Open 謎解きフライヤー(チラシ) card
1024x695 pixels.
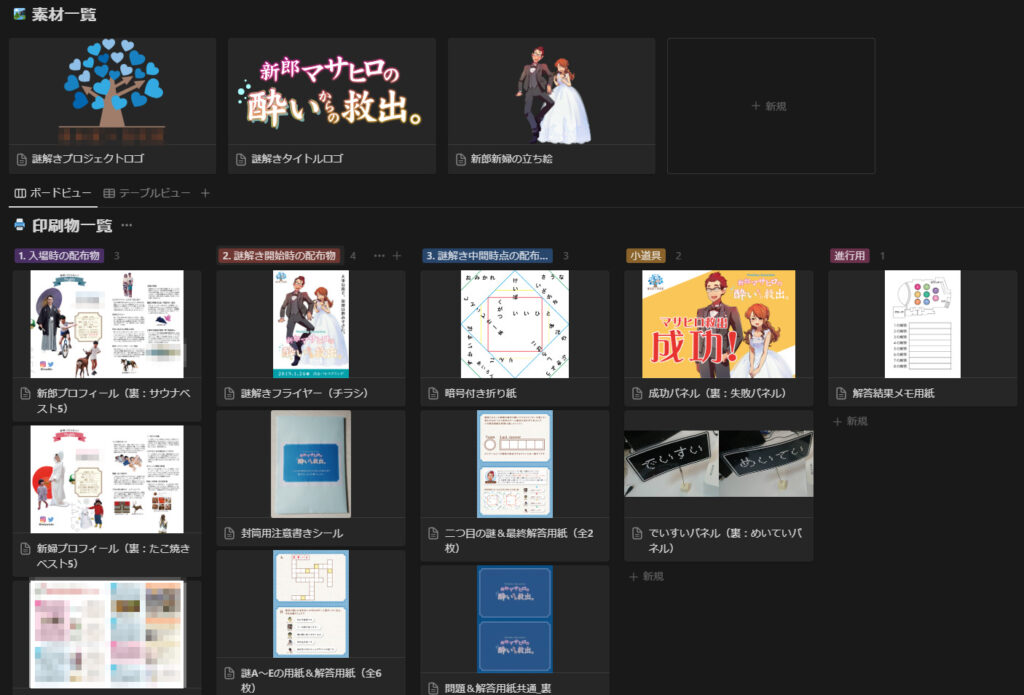[310, 337]
